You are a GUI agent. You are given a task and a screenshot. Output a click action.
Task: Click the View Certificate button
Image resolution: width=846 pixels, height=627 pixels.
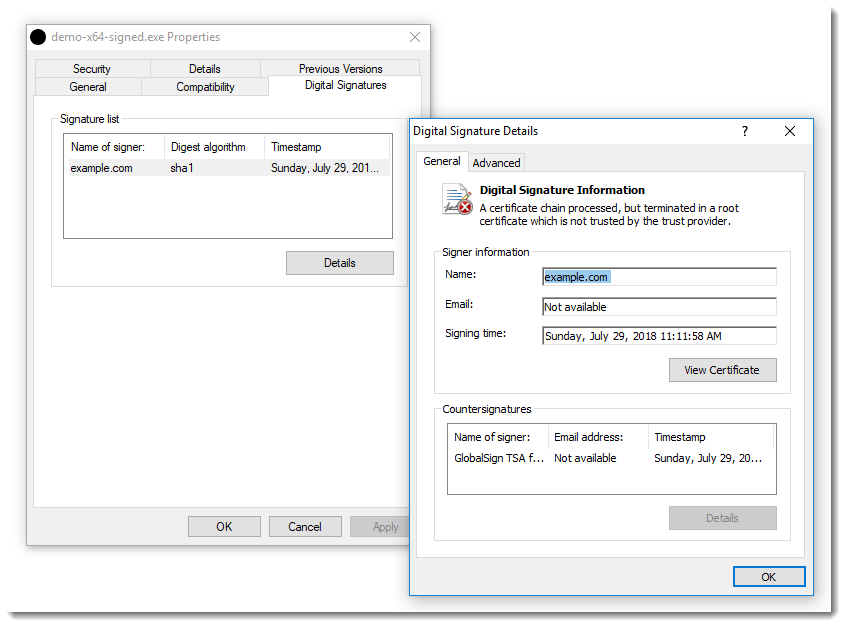(x=722, y=370)
